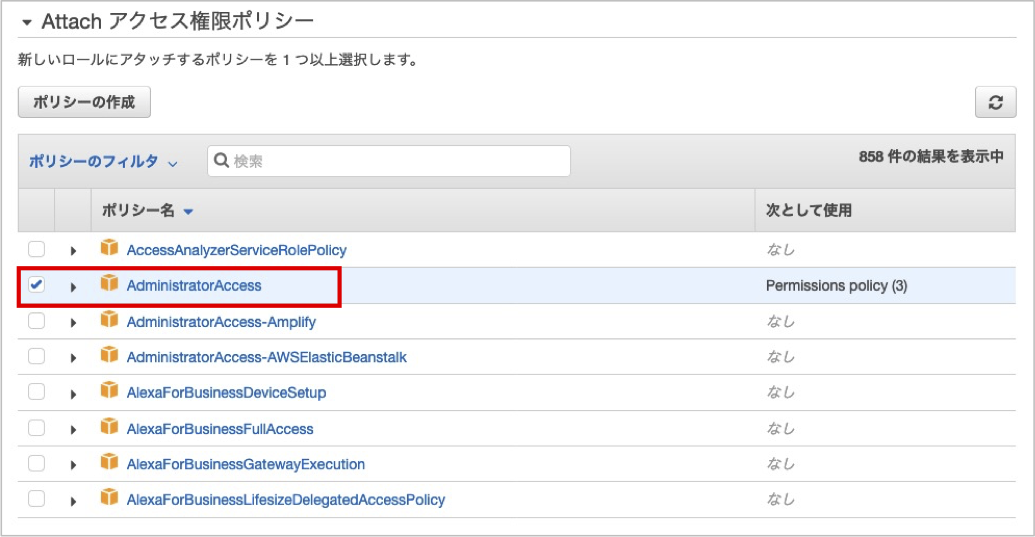Image resolution: width=1035 pixels, height=537 pixels.
Task: Expand AdministratorAccess-AWSElasticBeanstalk row arrow
Action: coord(73,358)
